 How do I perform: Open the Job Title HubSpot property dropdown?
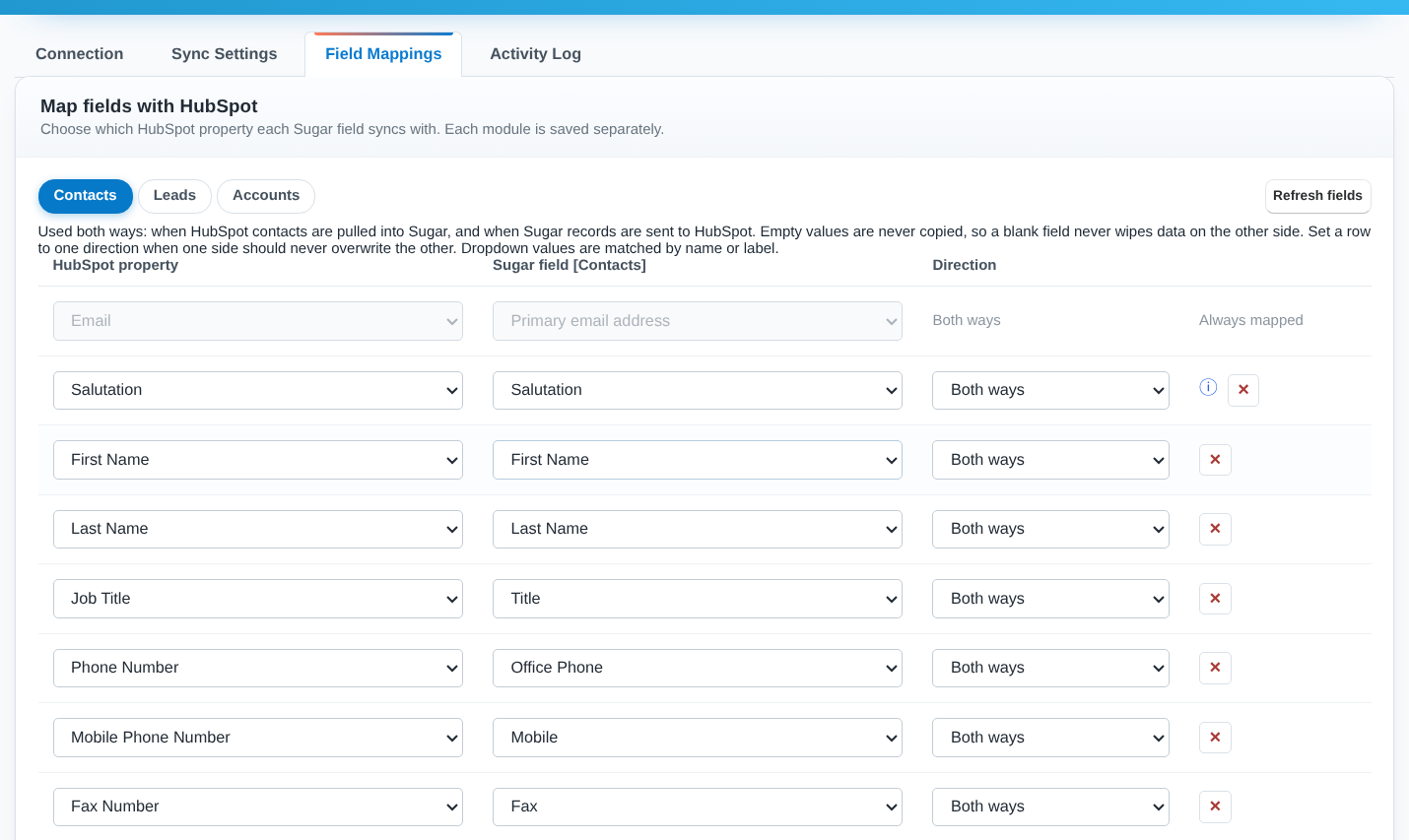258,599
